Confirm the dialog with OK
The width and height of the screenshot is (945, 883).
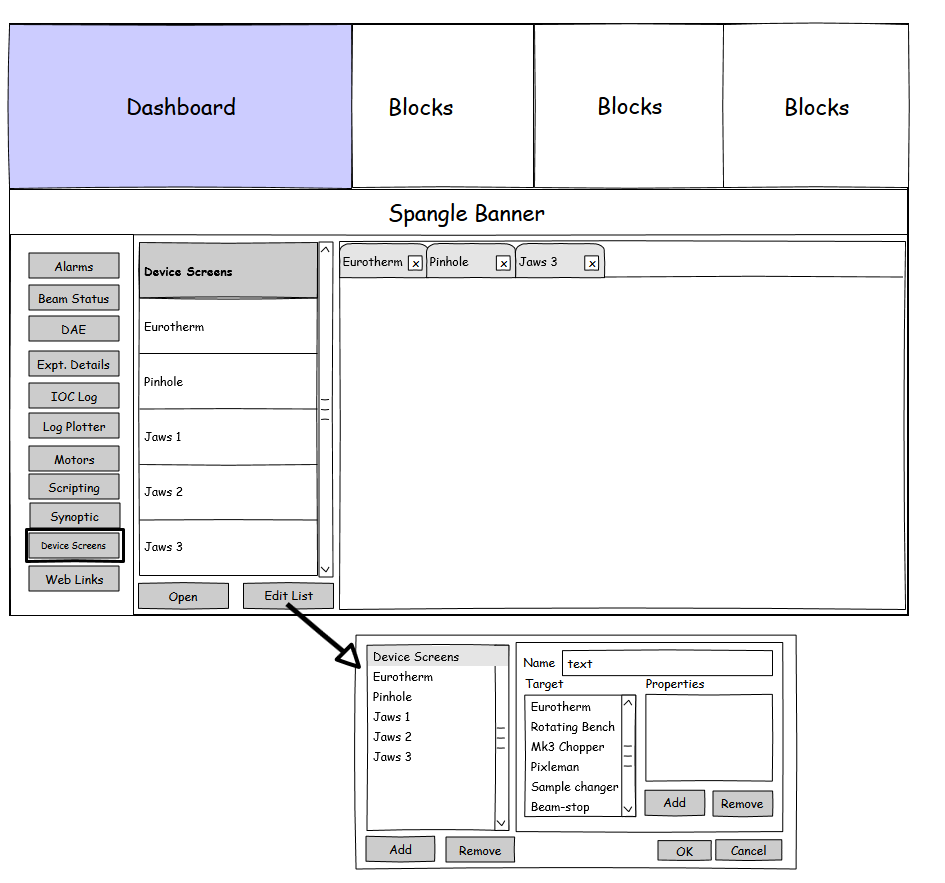tap(684, 851)
